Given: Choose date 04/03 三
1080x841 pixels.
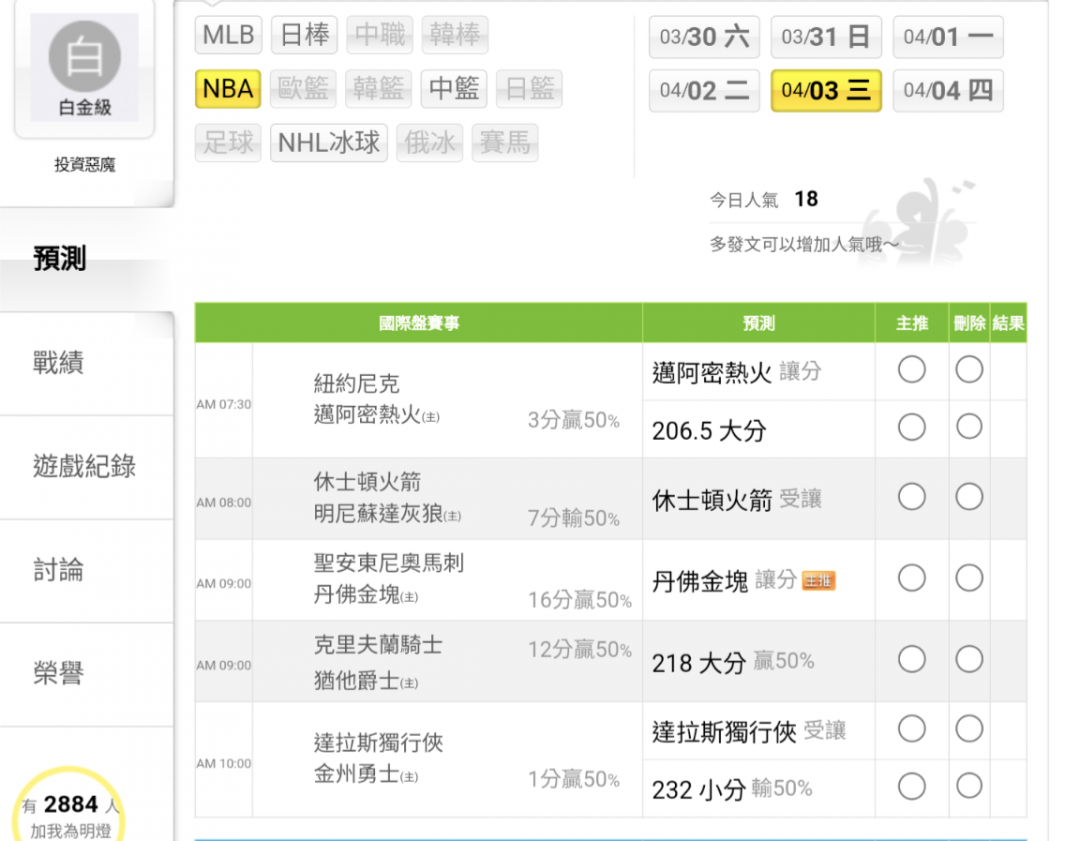Looking at the screenshot, I should (826, 91).
